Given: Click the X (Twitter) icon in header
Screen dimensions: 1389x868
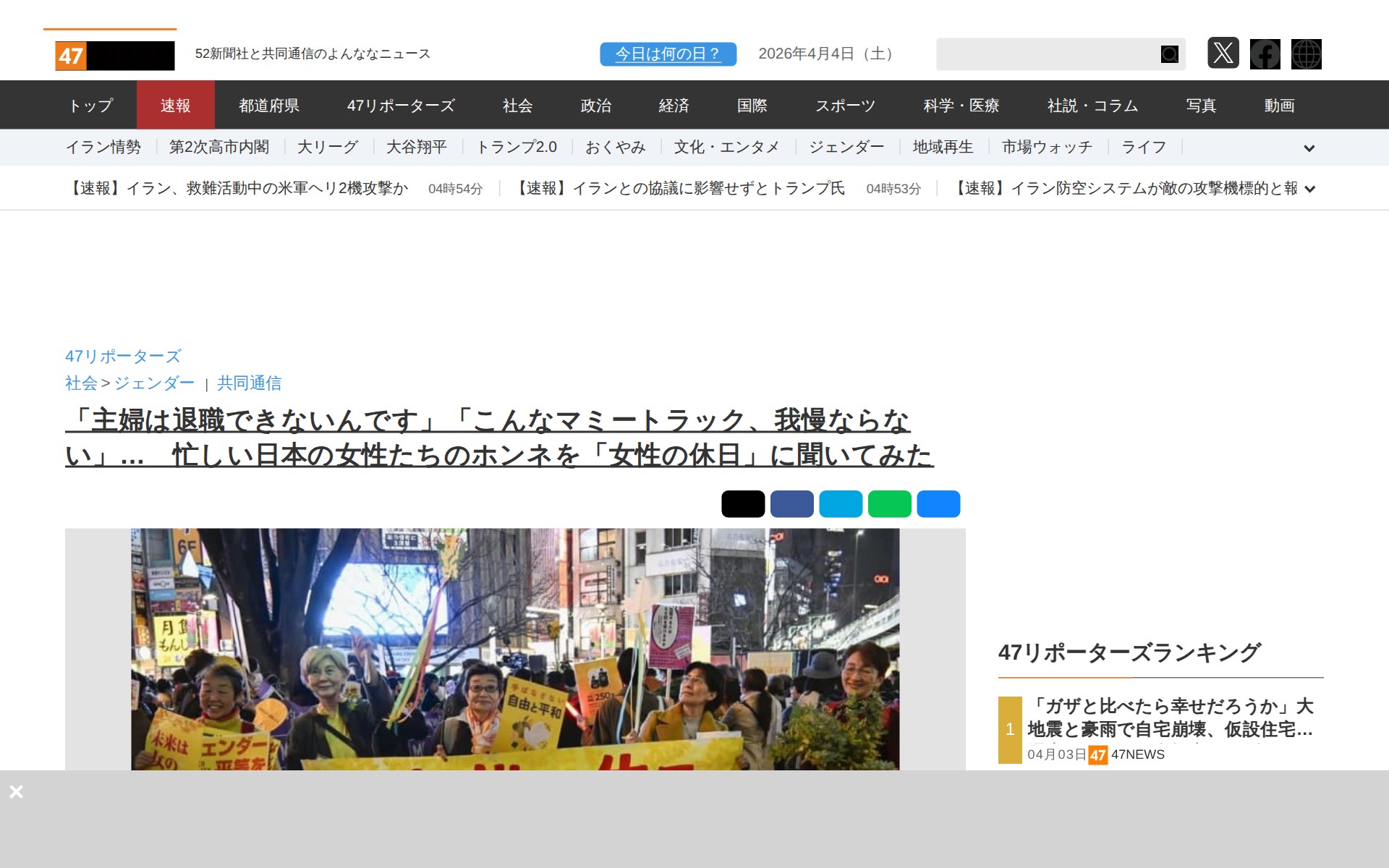Looking at the screenshot, I should point(1223,54).
